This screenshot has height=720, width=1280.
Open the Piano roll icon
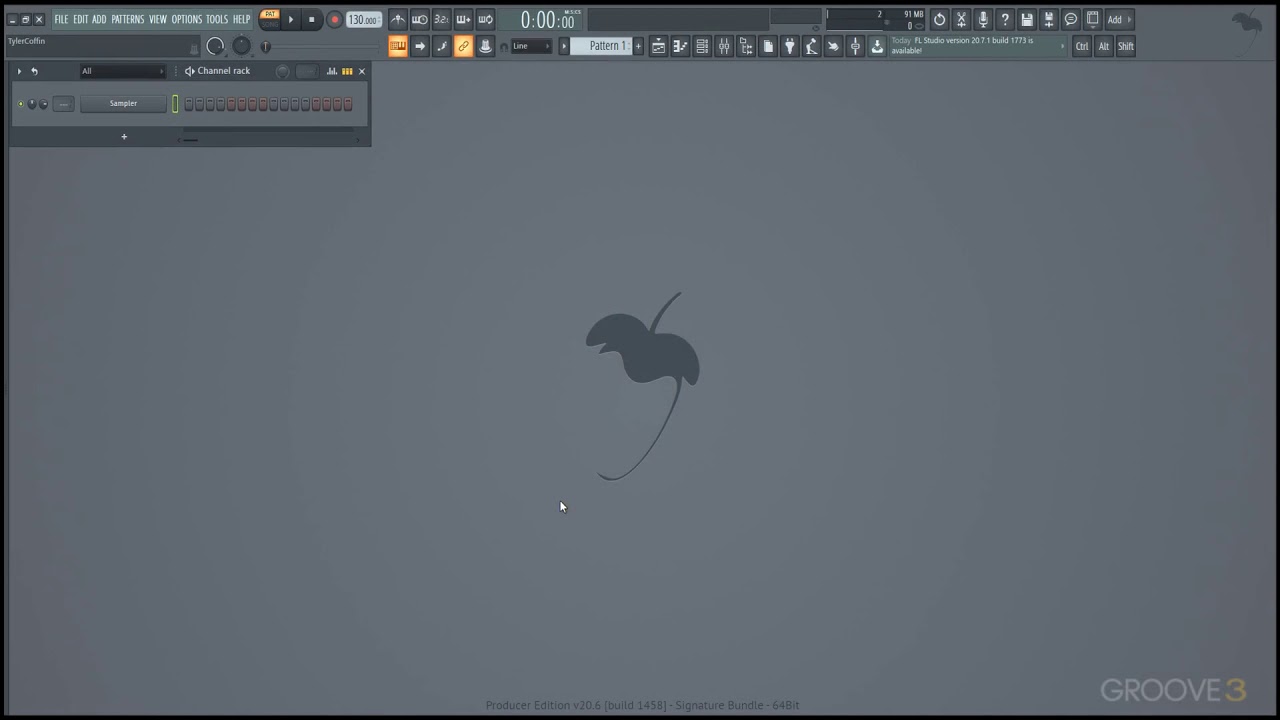(680, 46)
